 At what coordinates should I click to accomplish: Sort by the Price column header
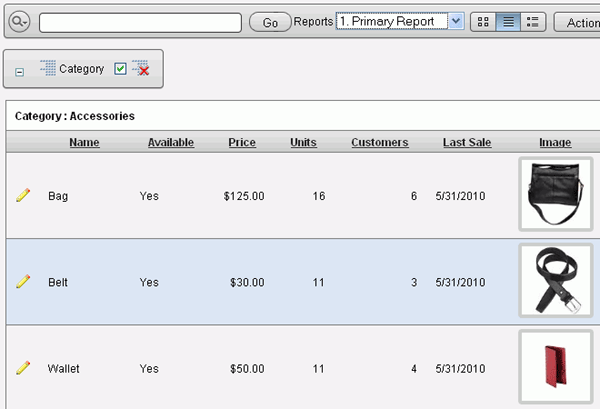pos(242,143)
